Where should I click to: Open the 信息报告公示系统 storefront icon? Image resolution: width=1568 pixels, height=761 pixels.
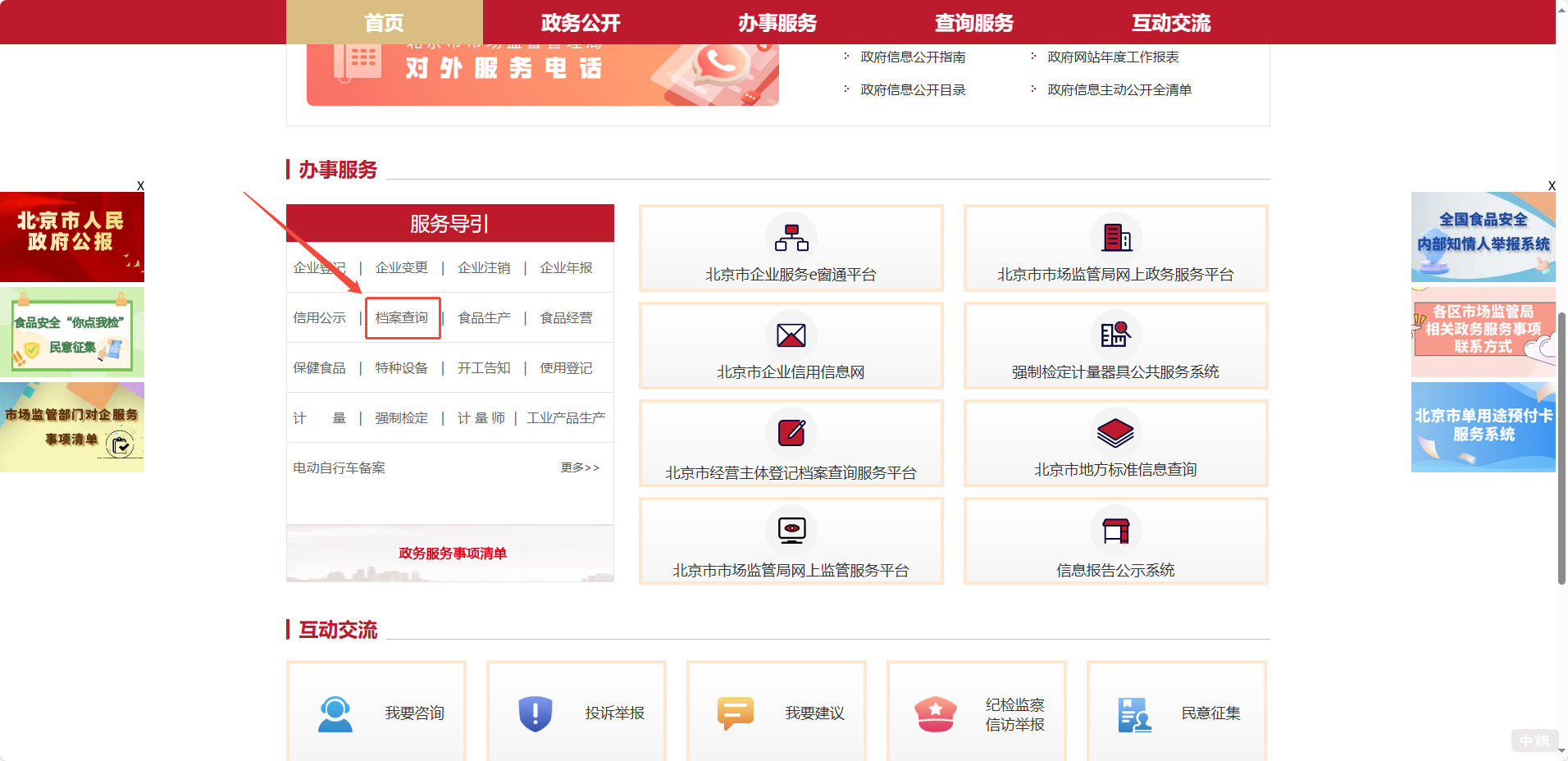click(x=1115, y=530)
